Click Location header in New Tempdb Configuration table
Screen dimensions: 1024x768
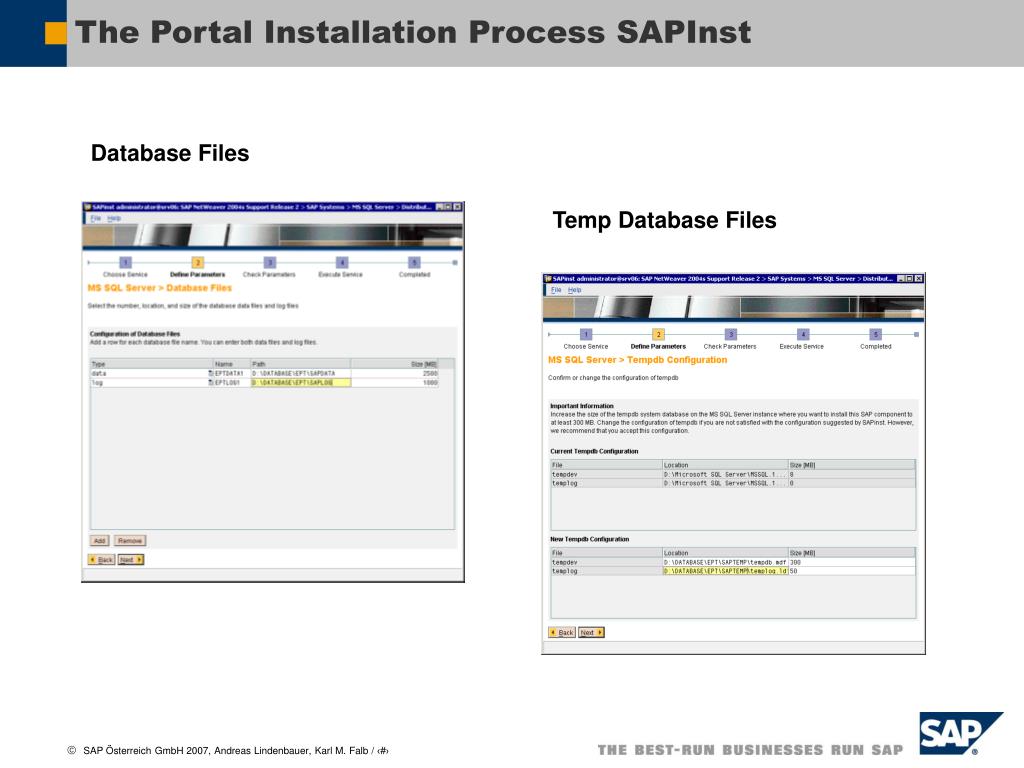click(x=725, y=553)
